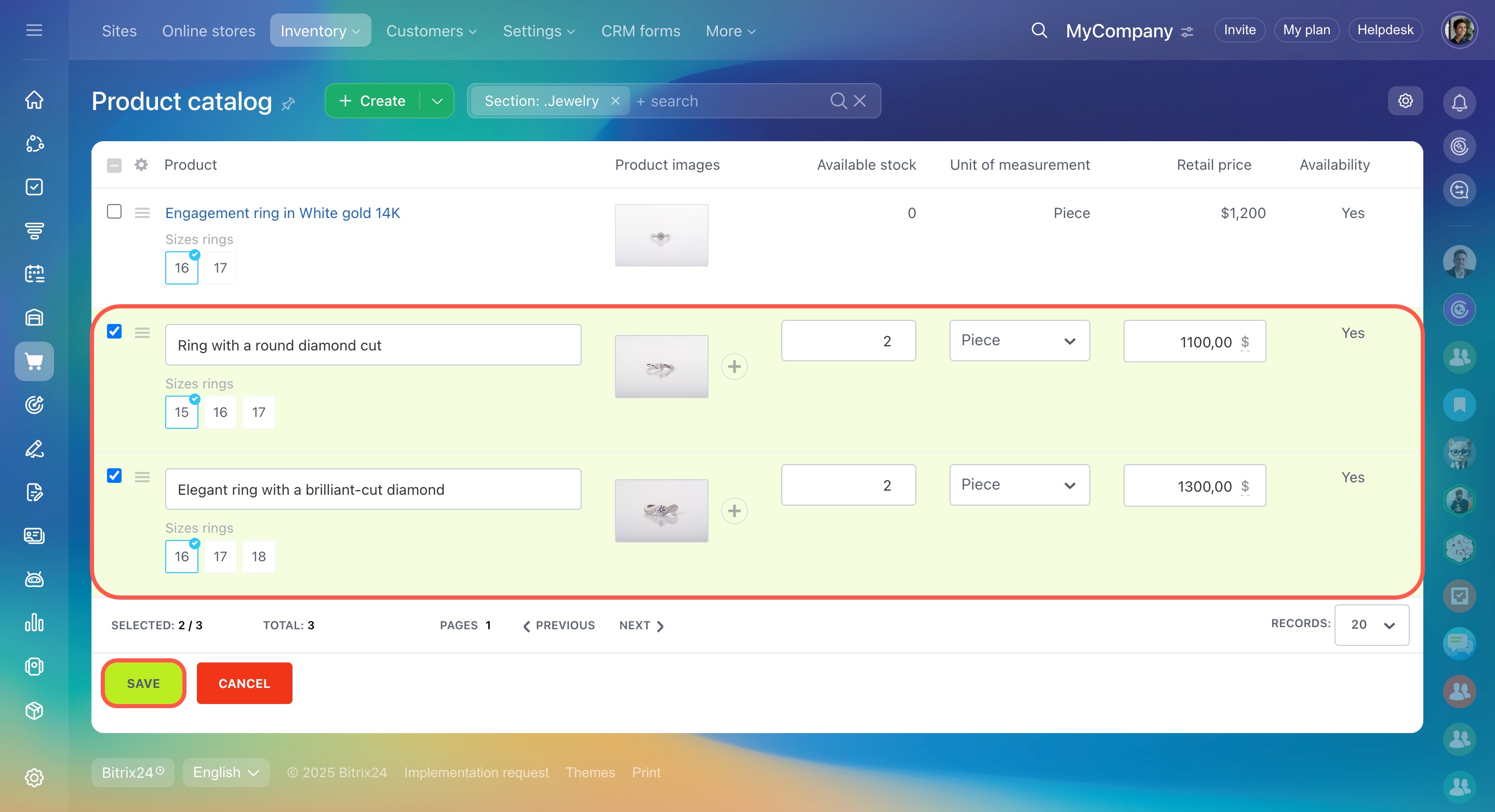Click the plus icon to add image for Ring with round diamond
The image size is (1495, 812).
(x=734, y=367)
